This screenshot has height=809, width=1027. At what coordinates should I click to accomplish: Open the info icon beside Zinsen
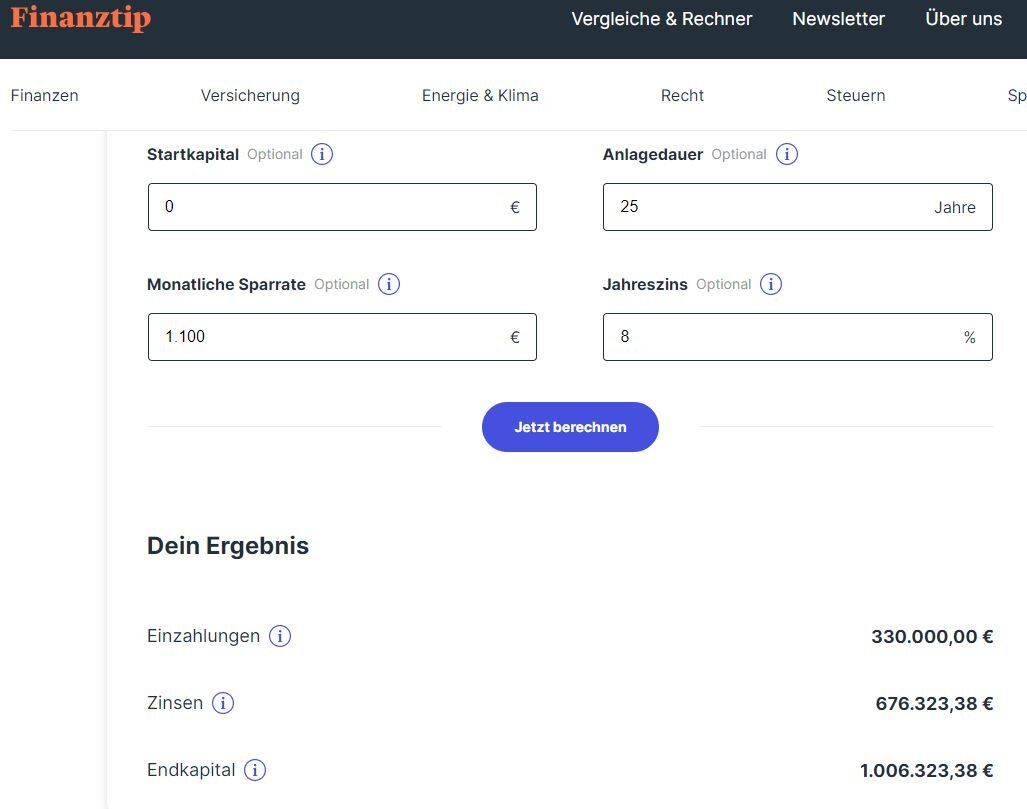pos(223,703)
